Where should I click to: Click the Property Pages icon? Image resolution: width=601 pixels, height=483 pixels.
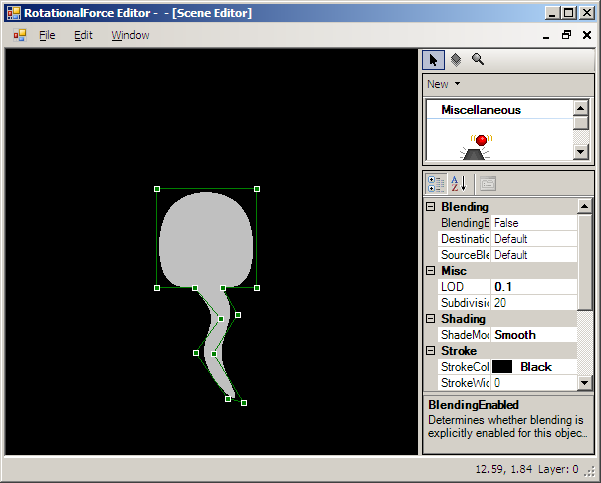click(487, 183)
